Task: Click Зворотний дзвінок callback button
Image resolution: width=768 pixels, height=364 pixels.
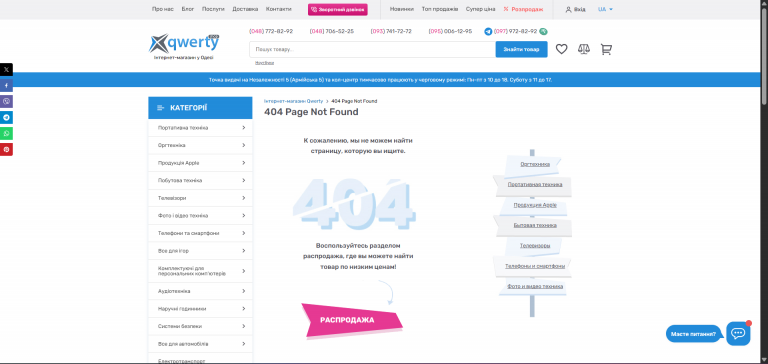Action: (337, 9)
